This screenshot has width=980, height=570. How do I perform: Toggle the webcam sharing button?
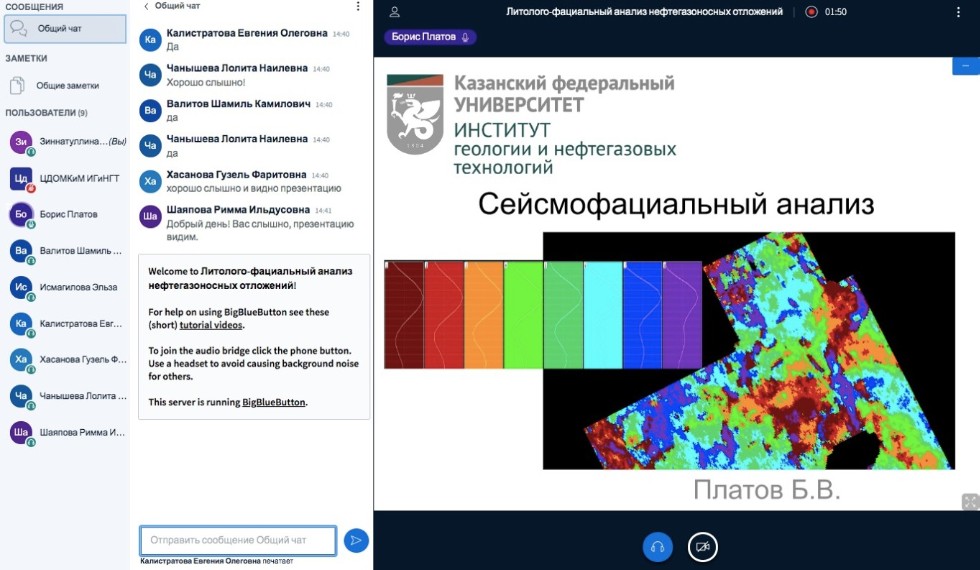click(703, 546)
